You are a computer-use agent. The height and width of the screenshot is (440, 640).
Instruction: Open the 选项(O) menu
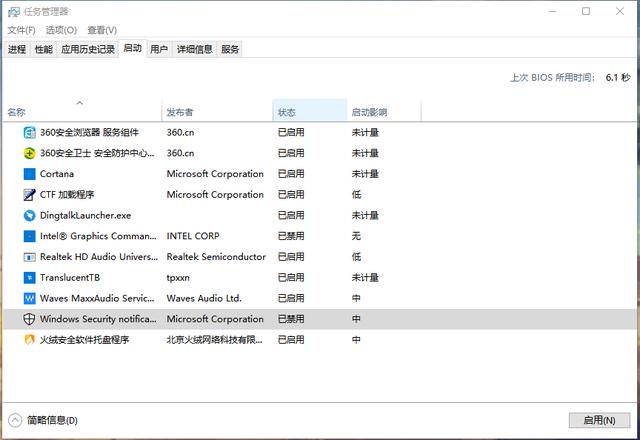pos(61,30)
